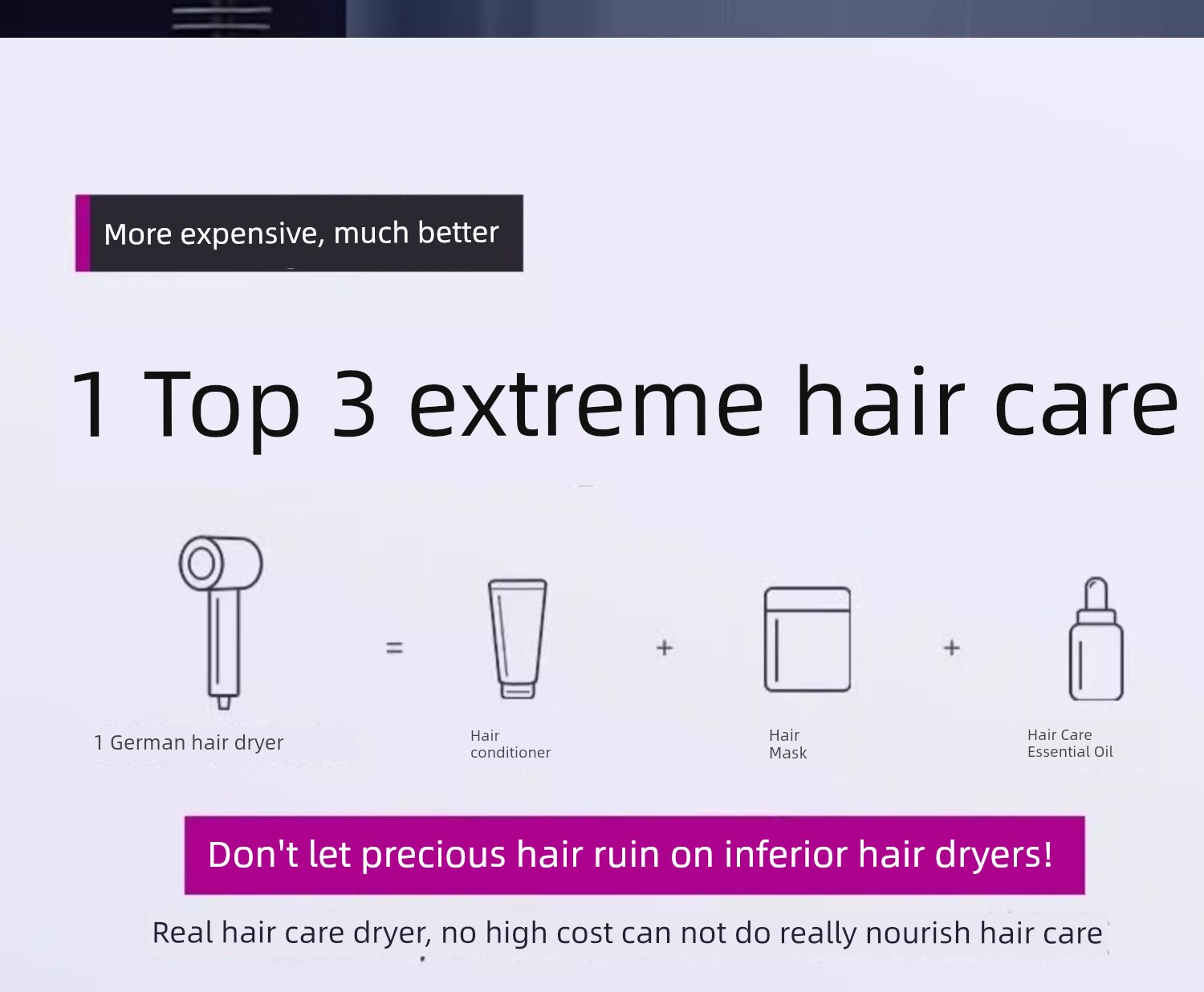Click the "Real hair care dryer" bottom caption
Screen dimensions: 1204x992
[627, 933]
